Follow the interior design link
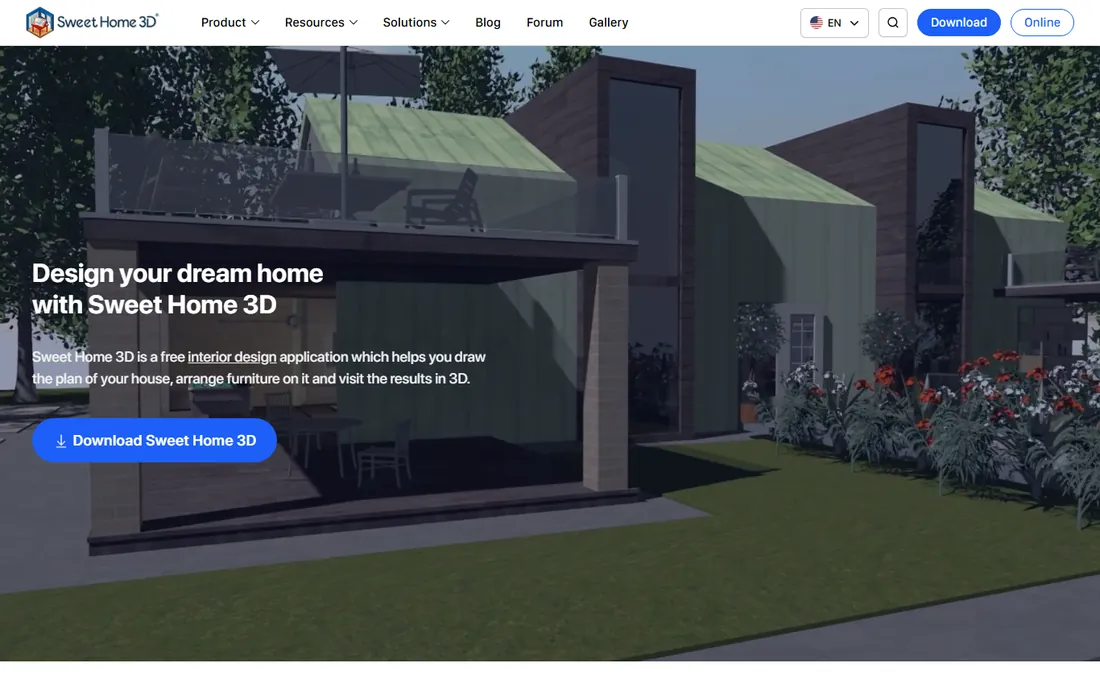This screenshot has width=1100, height=688. point(232,357)
